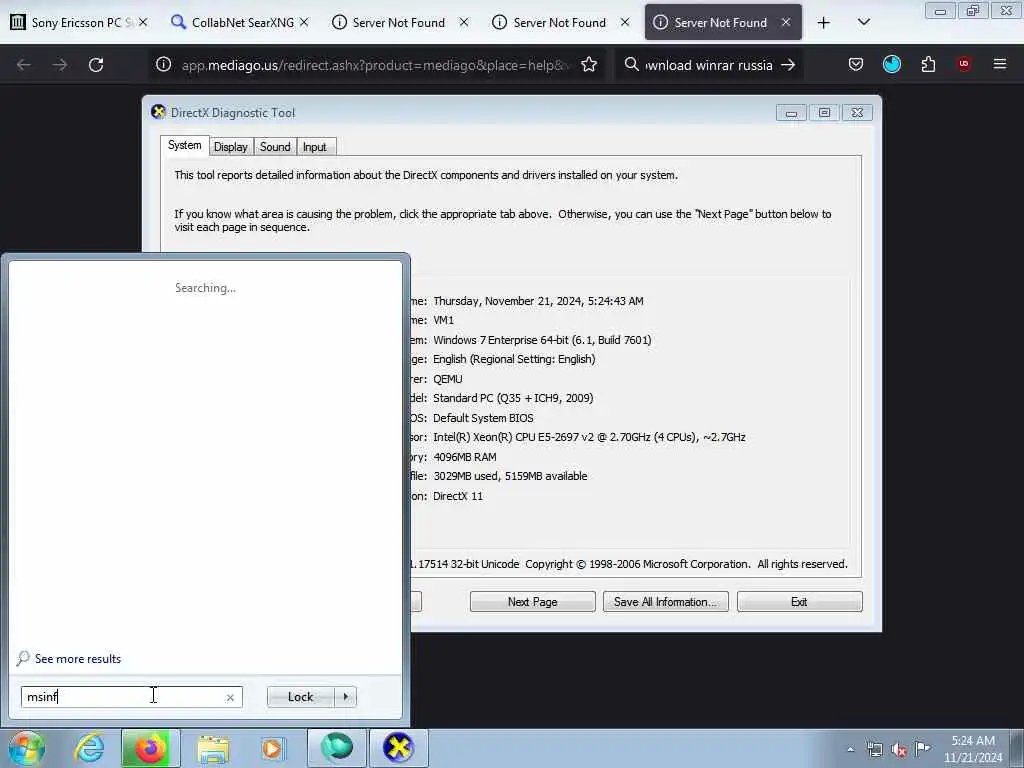Open Windows Explorer folder on taskbar
Image resolution: width=1024 pixels, height=768 pixels.
pyautogui.click(x=213, y=748)
